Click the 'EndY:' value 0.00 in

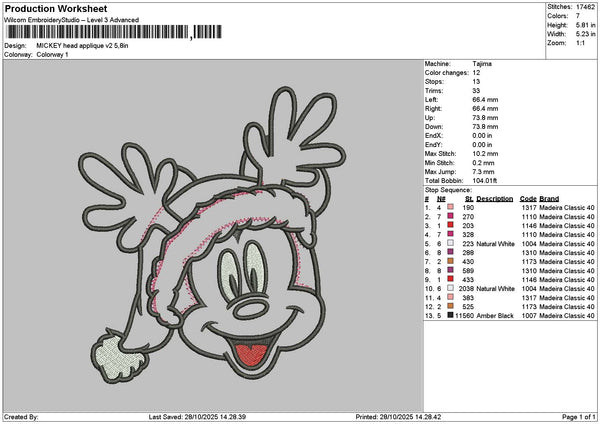pyautogui.click(x=483, y=145)
